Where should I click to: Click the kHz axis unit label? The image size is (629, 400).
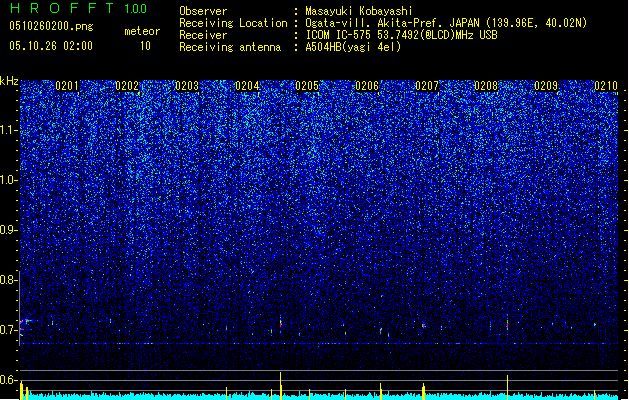[x=9, y=81]
